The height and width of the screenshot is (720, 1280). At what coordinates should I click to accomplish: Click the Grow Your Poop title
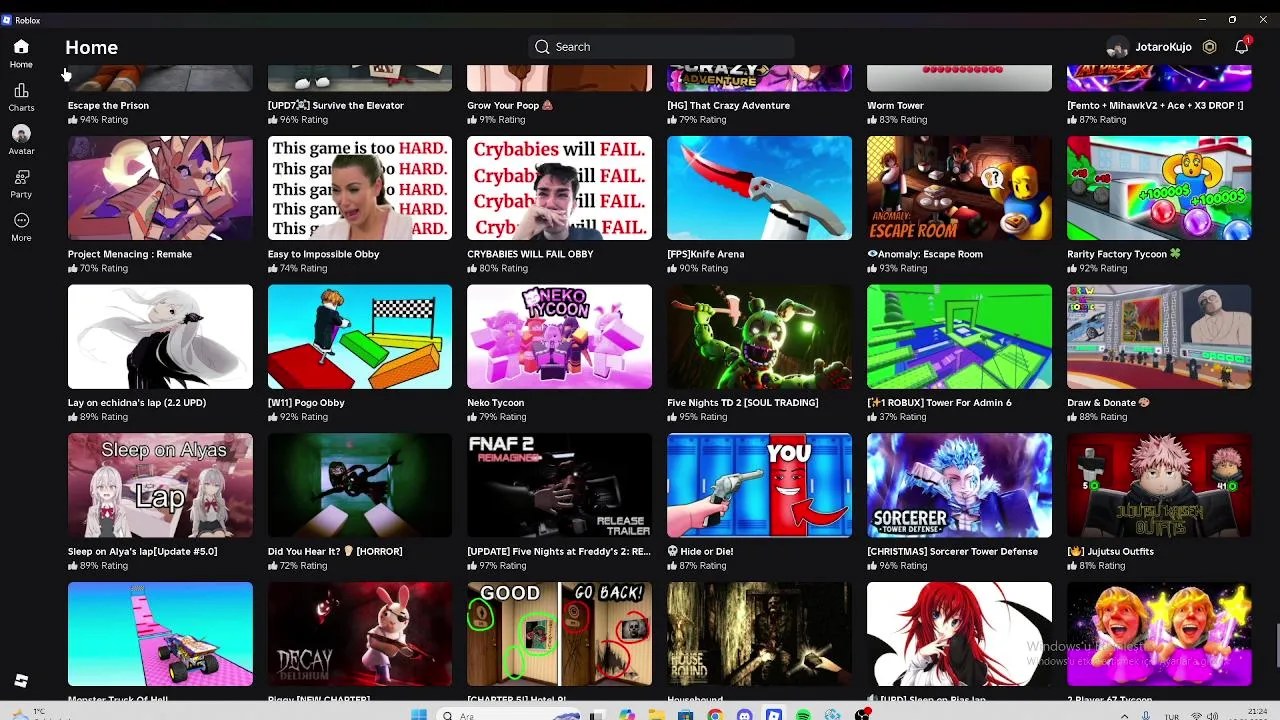click(510, 105)
